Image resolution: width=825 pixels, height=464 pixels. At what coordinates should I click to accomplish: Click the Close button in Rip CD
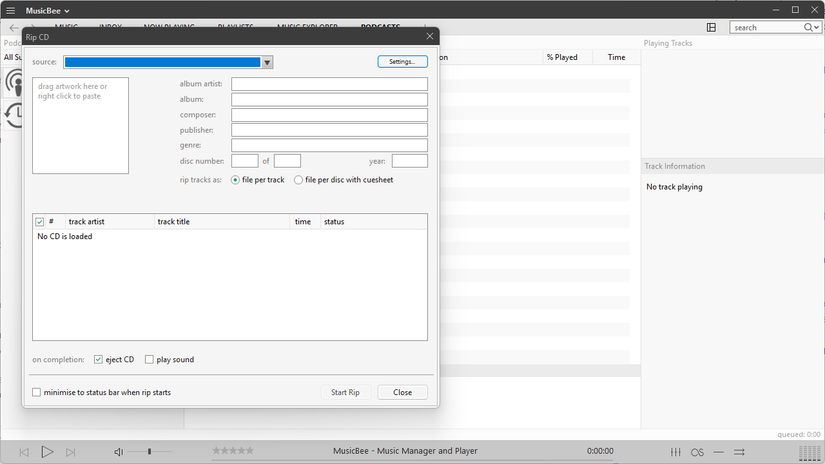(x=403, y=392)
